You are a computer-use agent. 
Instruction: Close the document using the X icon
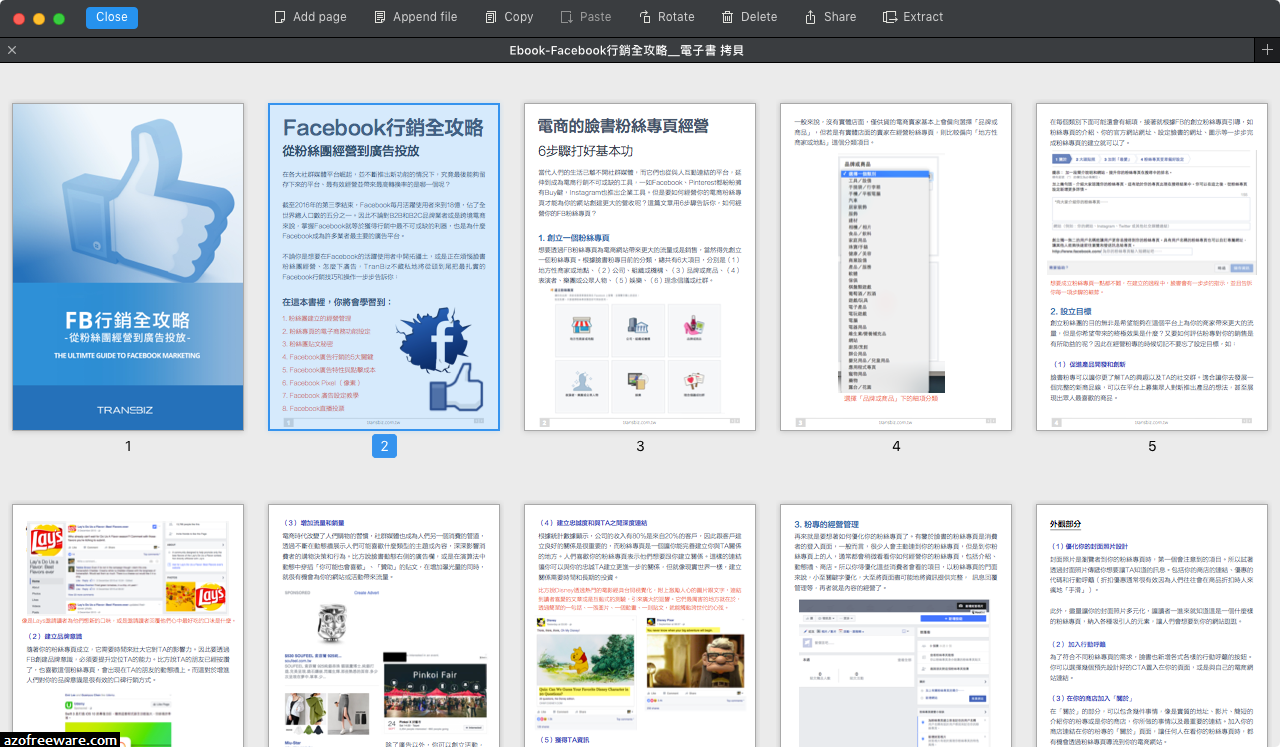coord(12,49)
